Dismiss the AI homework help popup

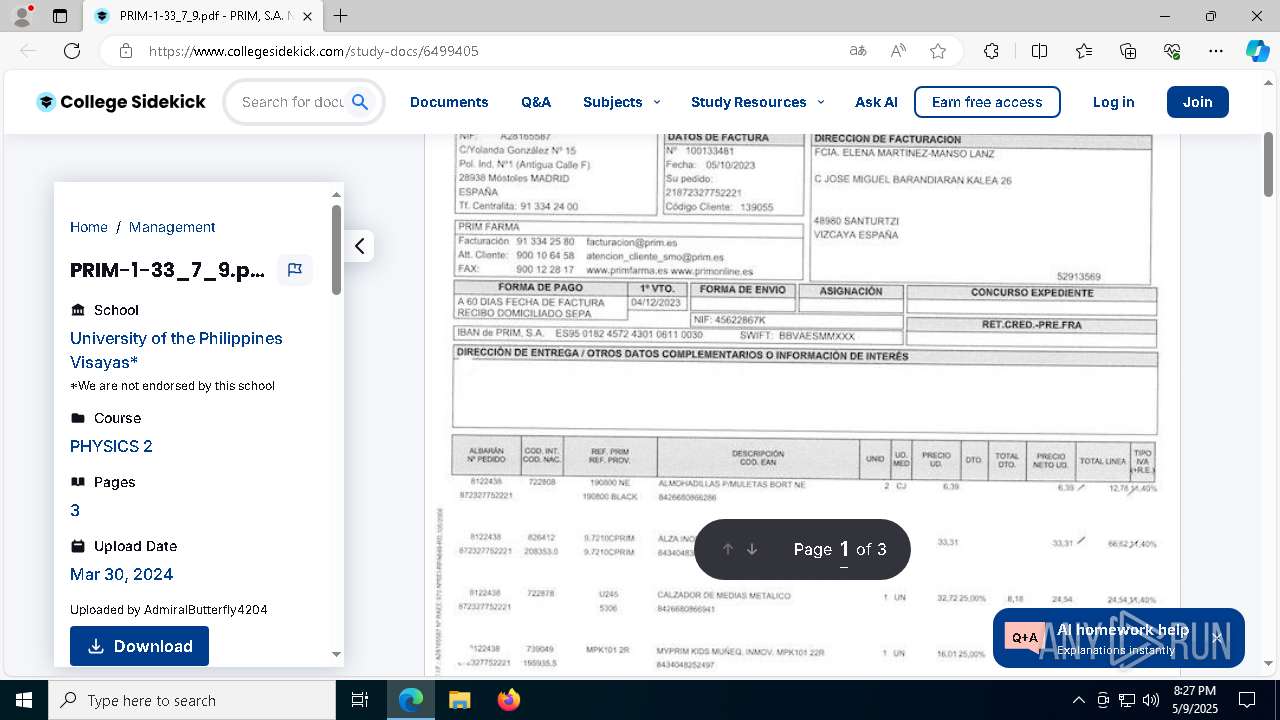pyautogui.click(x=1217, y=637)
